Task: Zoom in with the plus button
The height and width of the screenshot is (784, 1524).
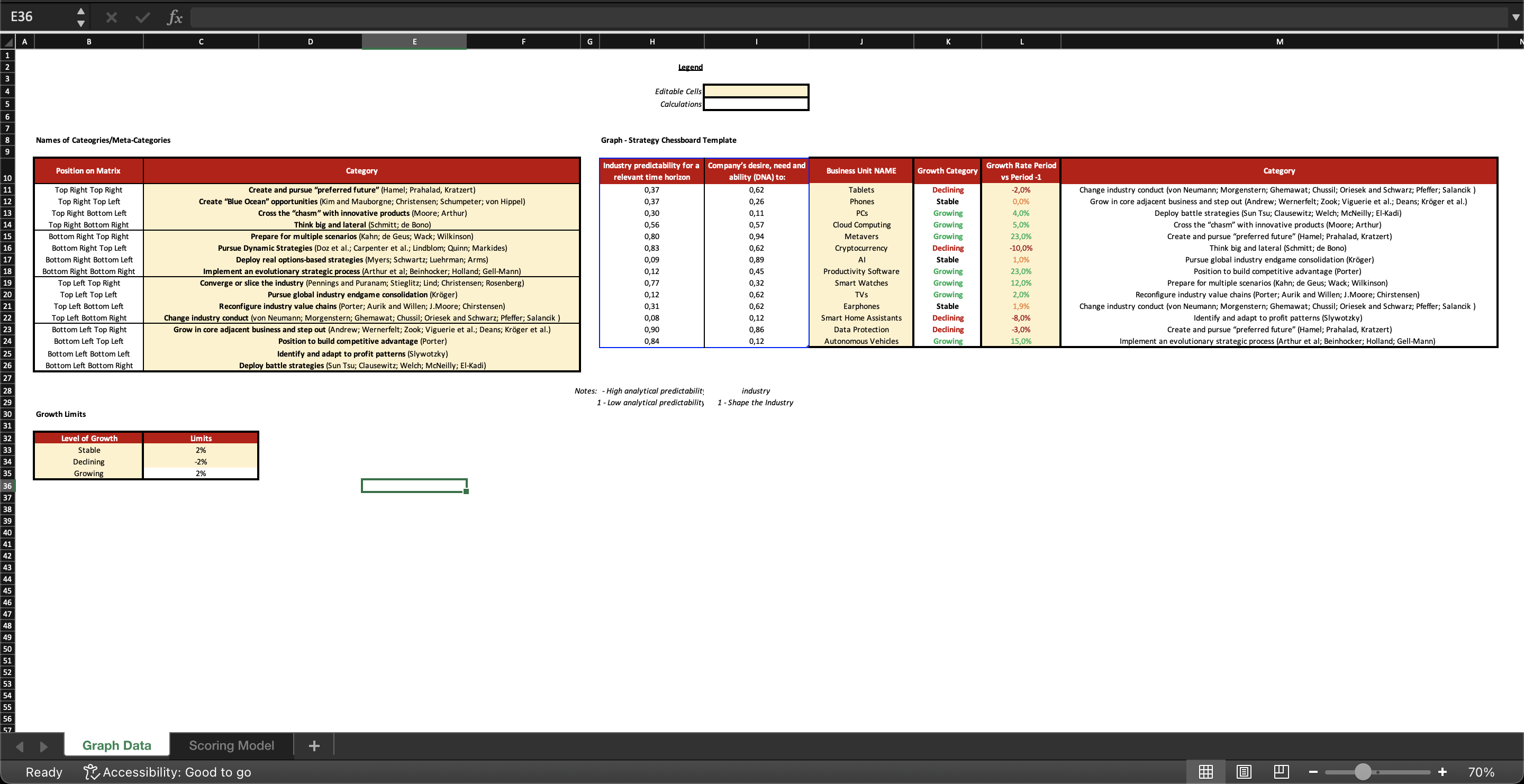Action: pyautogui.click(x=1443, y=772)
